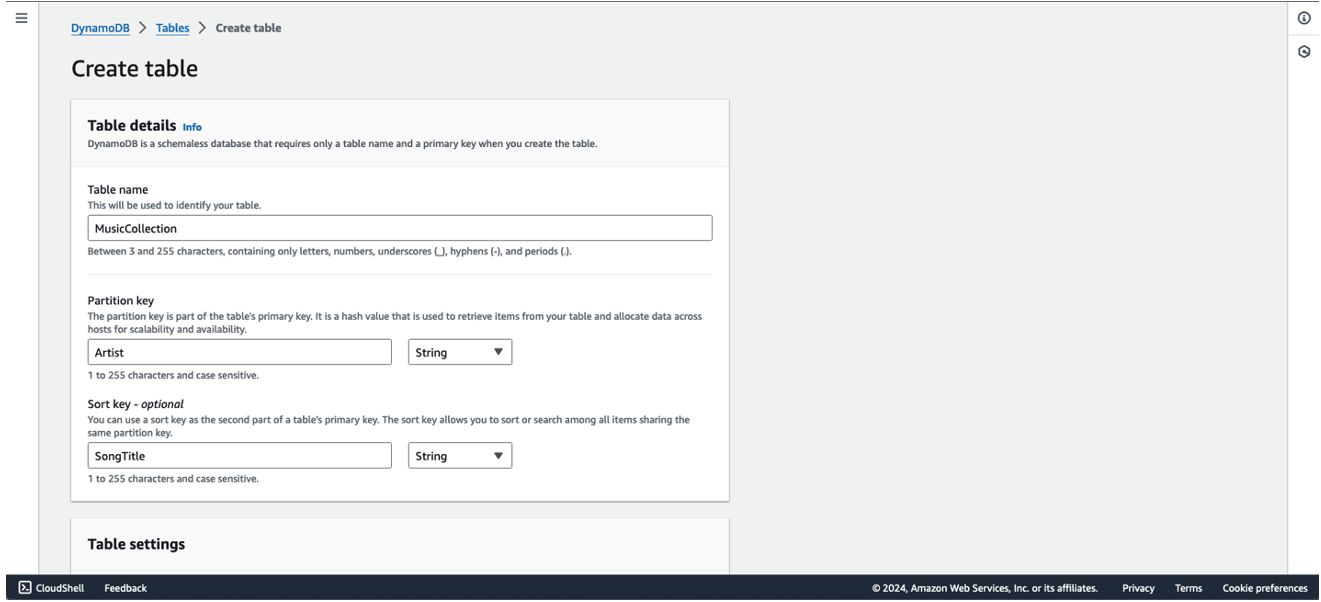Open the Sort key String type dropdown
1321x602 pixels.
coord(460,456)
